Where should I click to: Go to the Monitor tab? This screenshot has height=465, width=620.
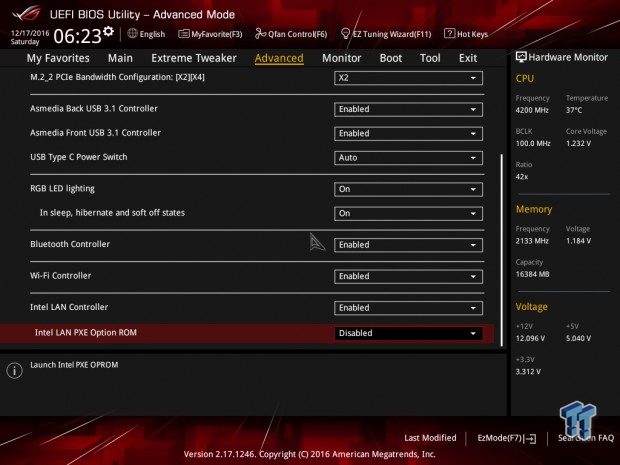tap(342, 58)
